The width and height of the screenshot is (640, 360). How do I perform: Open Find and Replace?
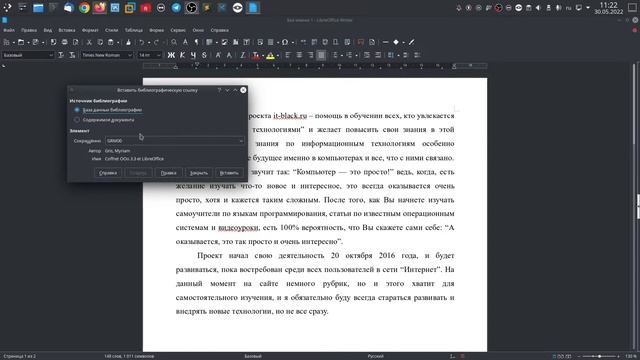(x=174, y=42)
